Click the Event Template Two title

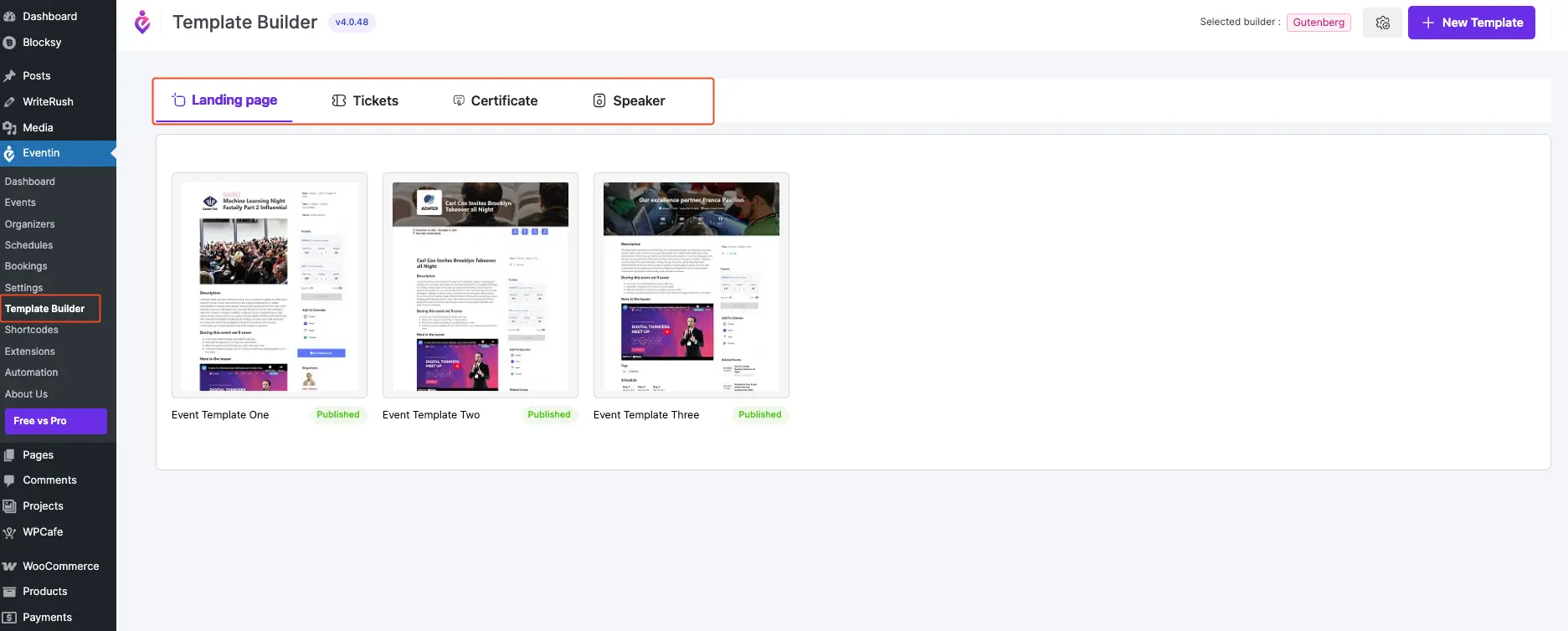point(431,415)
